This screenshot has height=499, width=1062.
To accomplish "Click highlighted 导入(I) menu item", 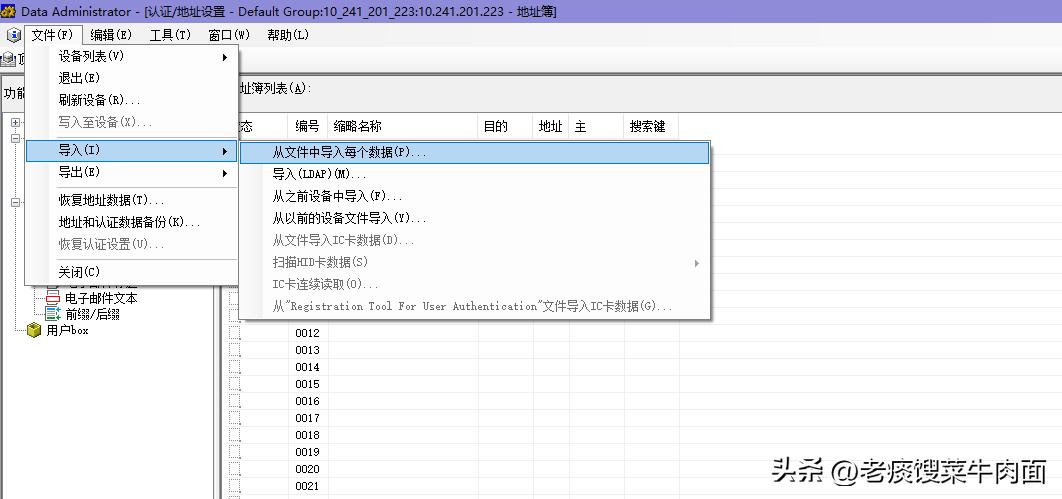I will pos(131,150).
